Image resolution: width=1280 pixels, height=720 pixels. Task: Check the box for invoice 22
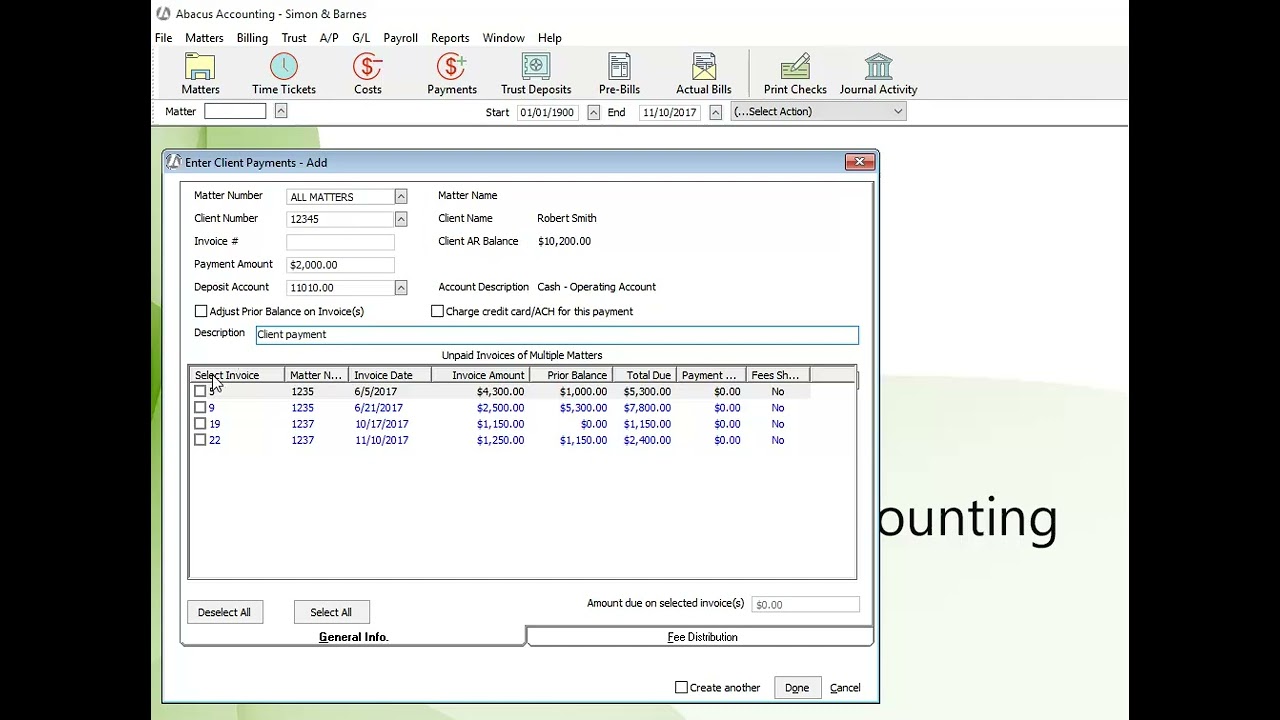(200, 440)
